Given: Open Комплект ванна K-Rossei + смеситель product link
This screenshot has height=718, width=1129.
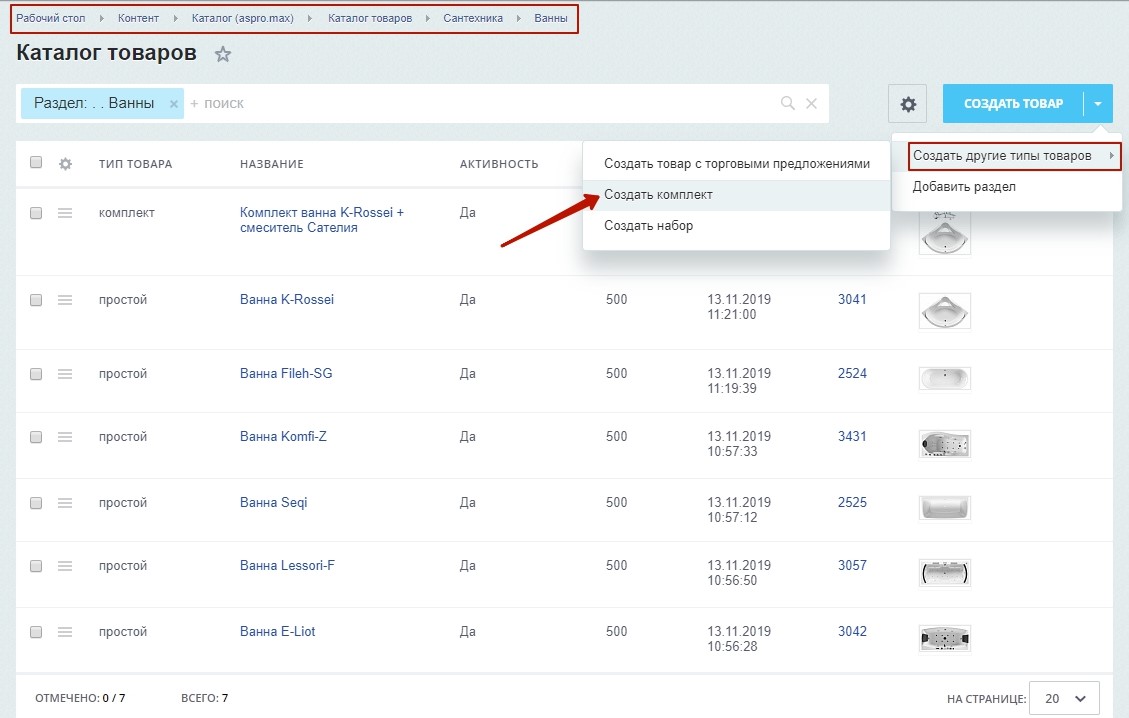Looking at the screenshot, I should click(322, 220).
